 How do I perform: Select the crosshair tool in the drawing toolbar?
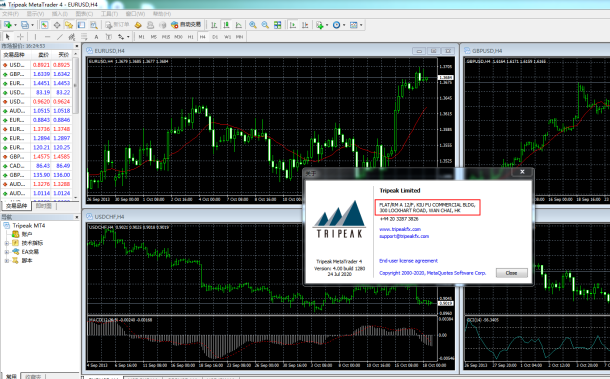coord(20,37)
